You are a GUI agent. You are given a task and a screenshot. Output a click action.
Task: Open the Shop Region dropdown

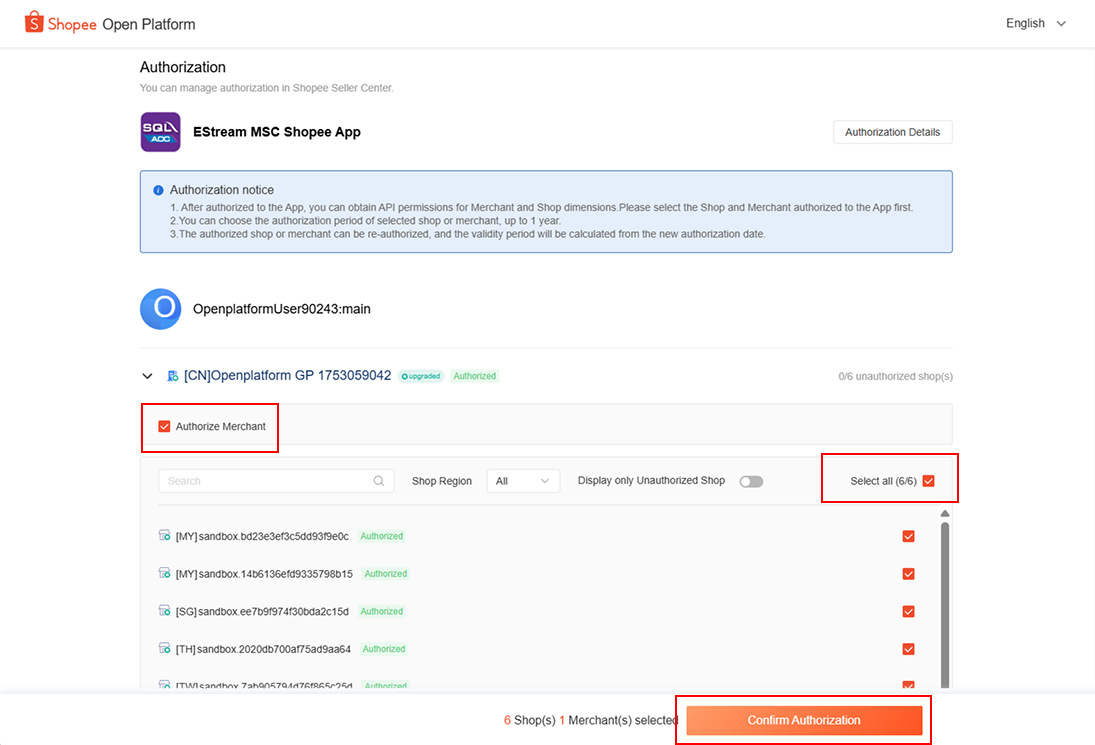click(523, 481)
